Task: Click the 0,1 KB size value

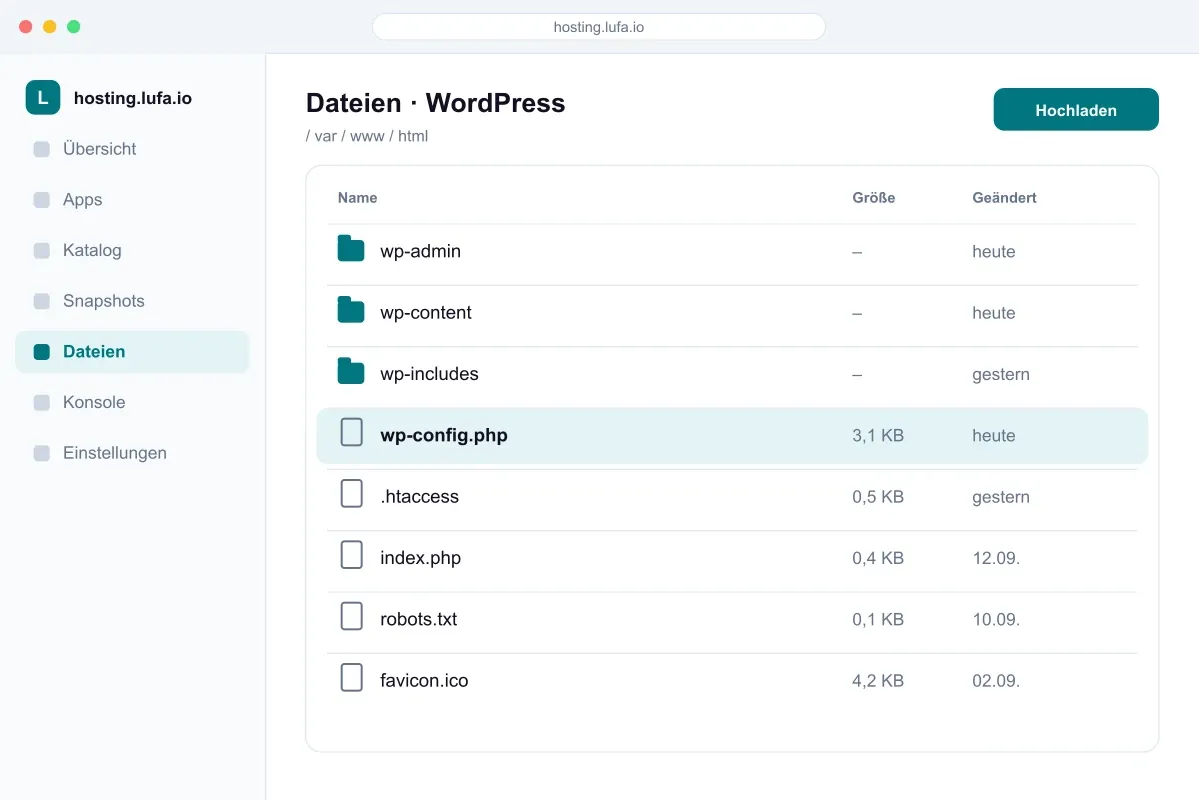Action: [x=878, y=619]
